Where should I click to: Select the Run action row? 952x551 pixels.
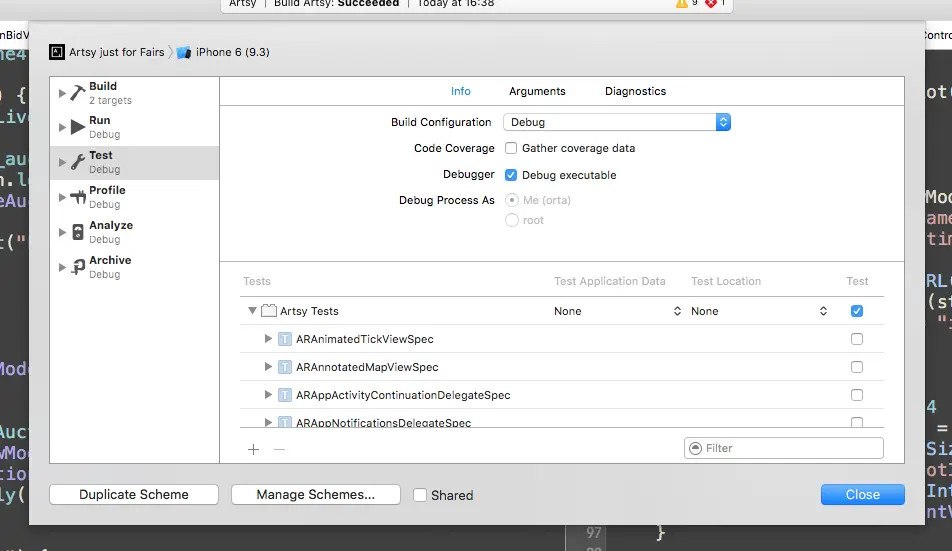click(134, 127)
